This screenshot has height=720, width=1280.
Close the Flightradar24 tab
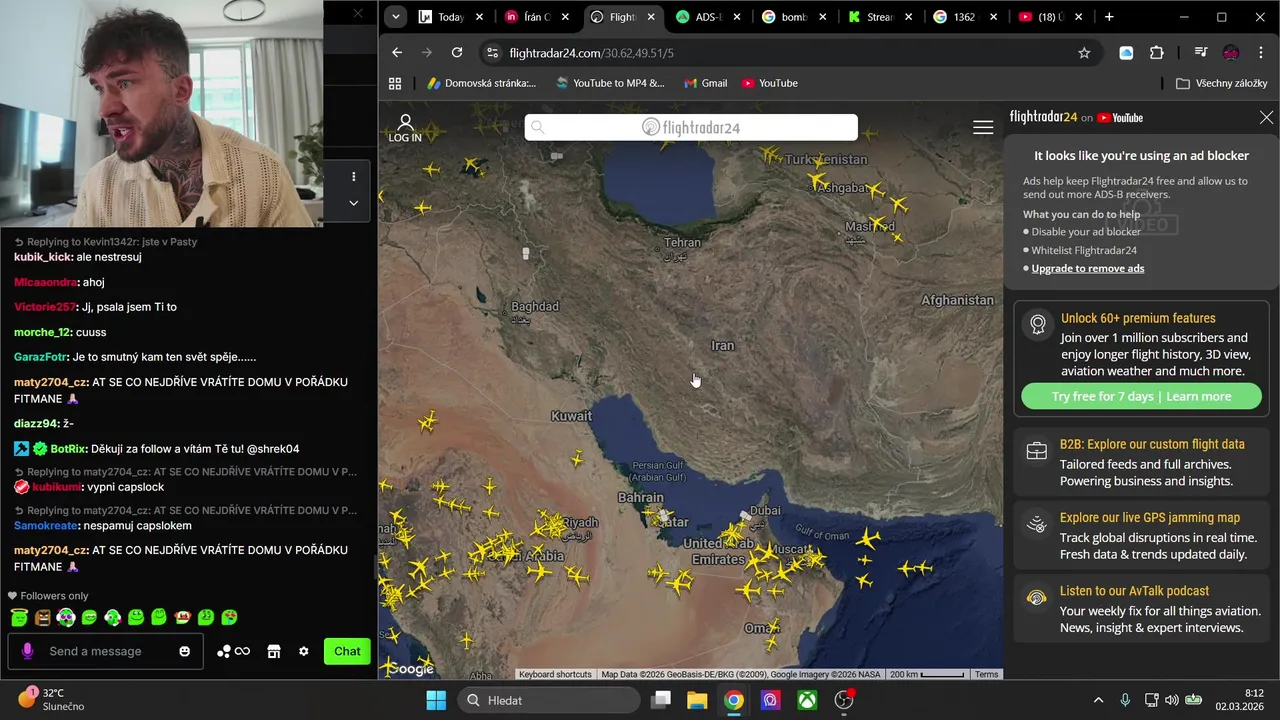(x=652, y=17)
